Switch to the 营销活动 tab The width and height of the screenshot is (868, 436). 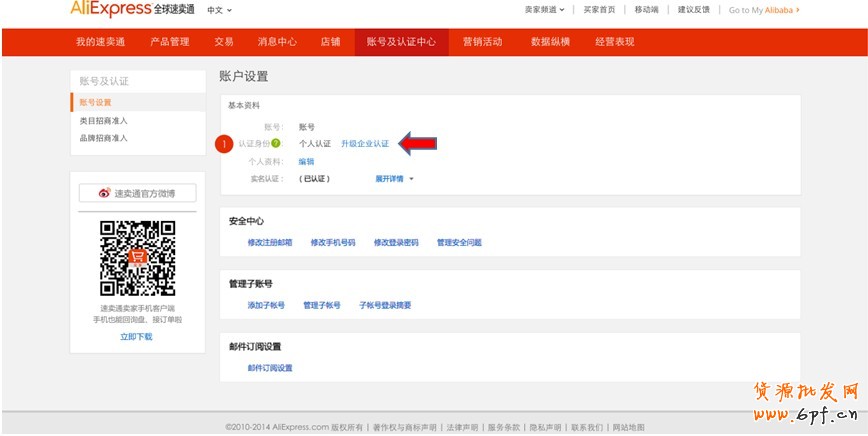[x=482, y=42]
